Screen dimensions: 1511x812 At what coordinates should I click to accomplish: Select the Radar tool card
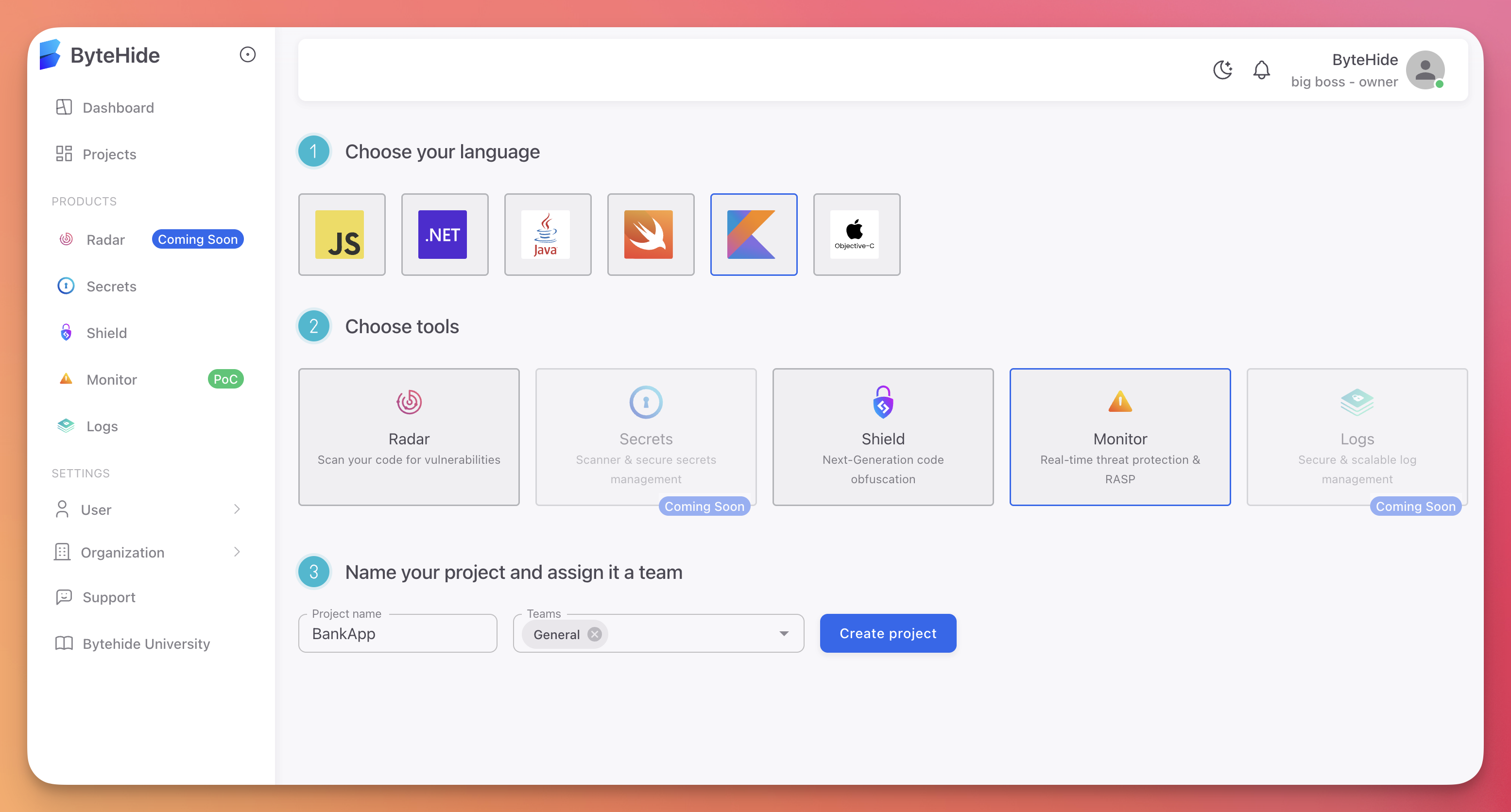409,437
